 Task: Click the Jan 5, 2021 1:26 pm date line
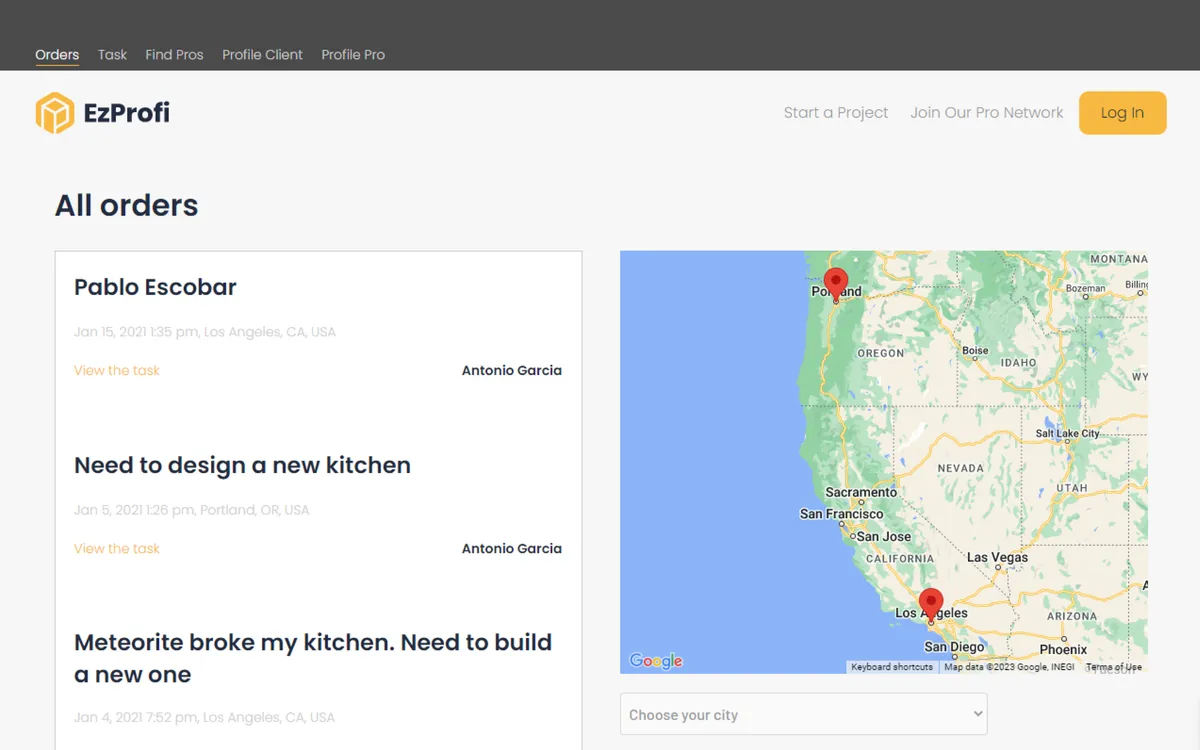point(192,510)
